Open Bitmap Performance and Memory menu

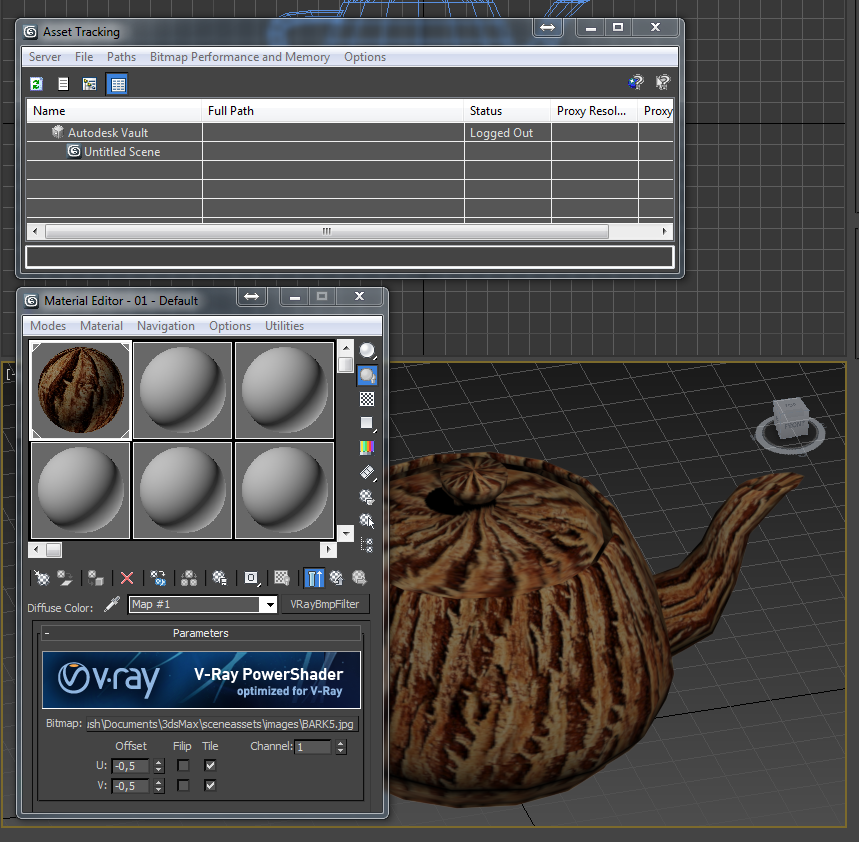pyautogui.click(x=239, y=57)
